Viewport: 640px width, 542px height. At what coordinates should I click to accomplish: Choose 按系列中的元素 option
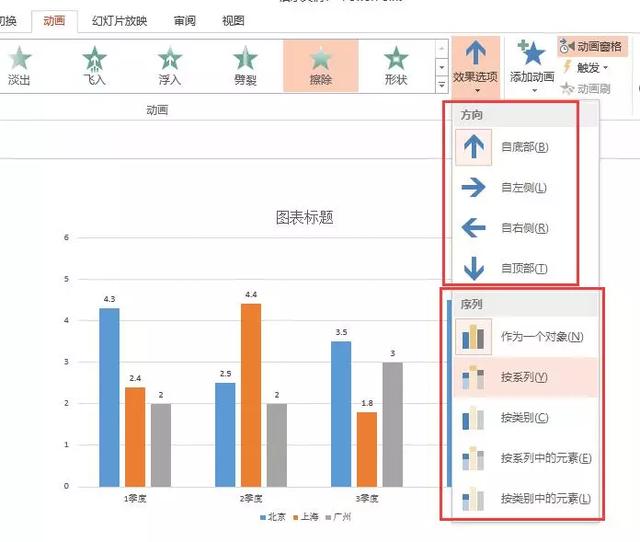[x=525, y=458]
